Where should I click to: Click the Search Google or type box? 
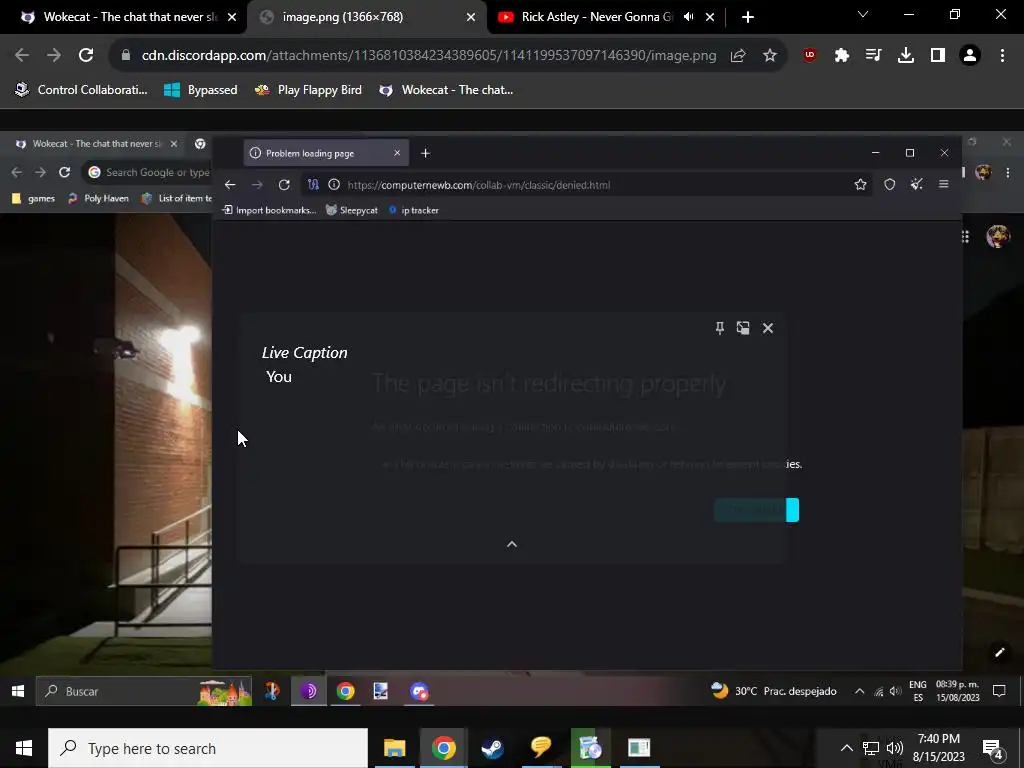tap(149, 172)
